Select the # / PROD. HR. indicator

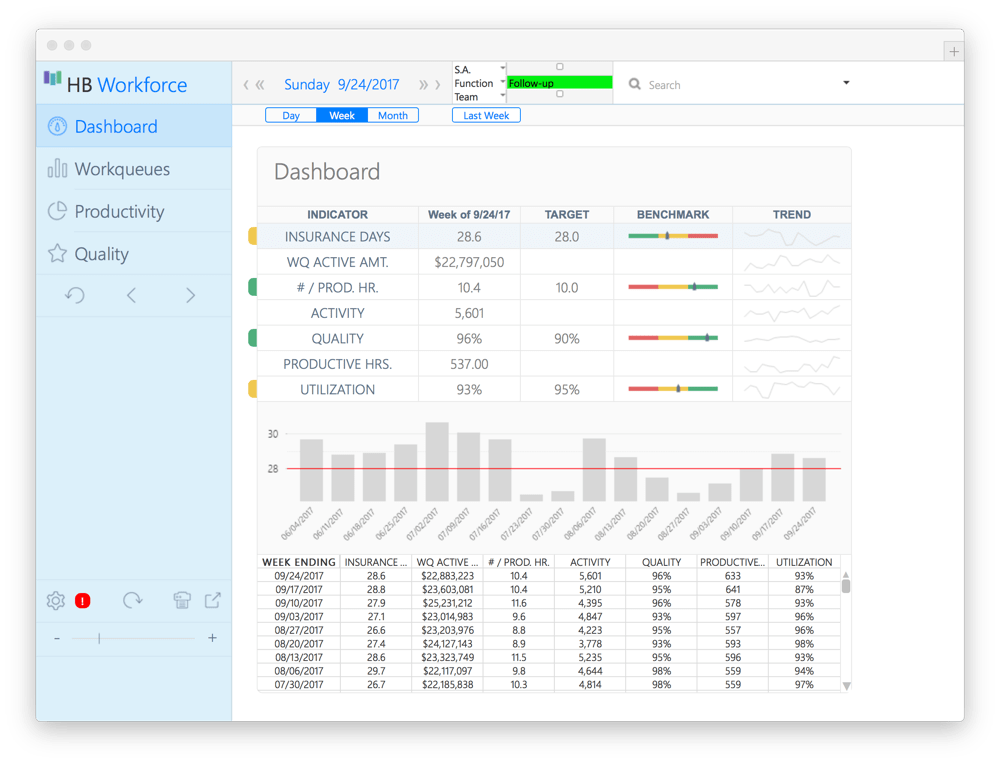point(554,288)
